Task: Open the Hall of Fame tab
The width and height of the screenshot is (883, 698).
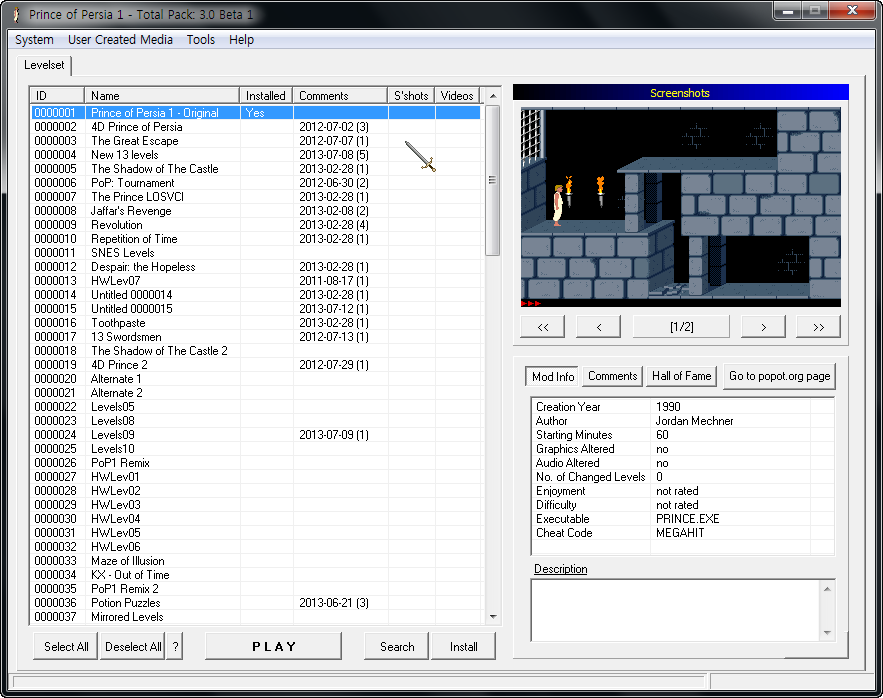Action: (681, 376)
